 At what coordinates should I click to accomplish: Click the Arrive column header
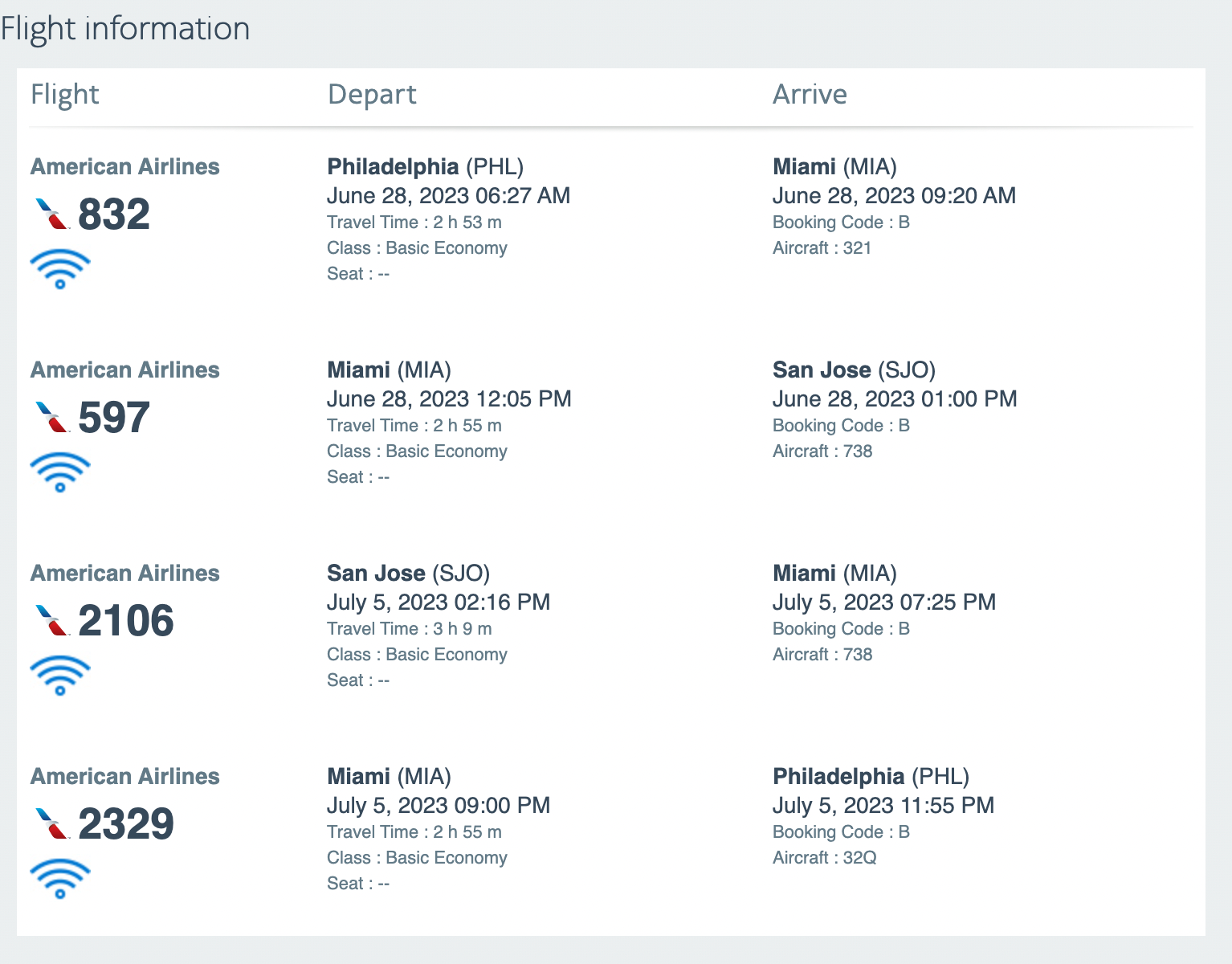(x=810, y=95)
